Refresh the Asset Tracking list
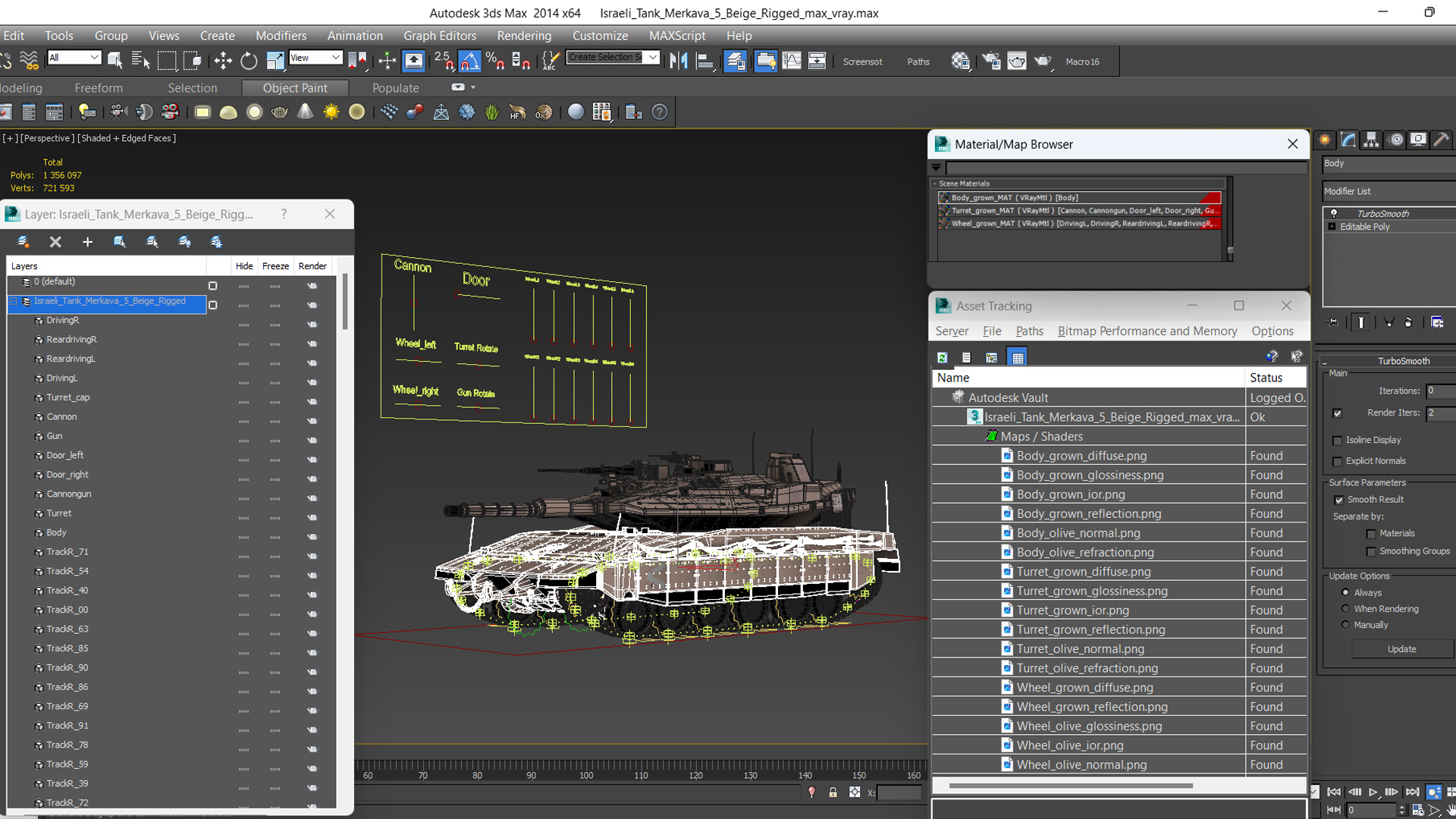 coord(942,357)
